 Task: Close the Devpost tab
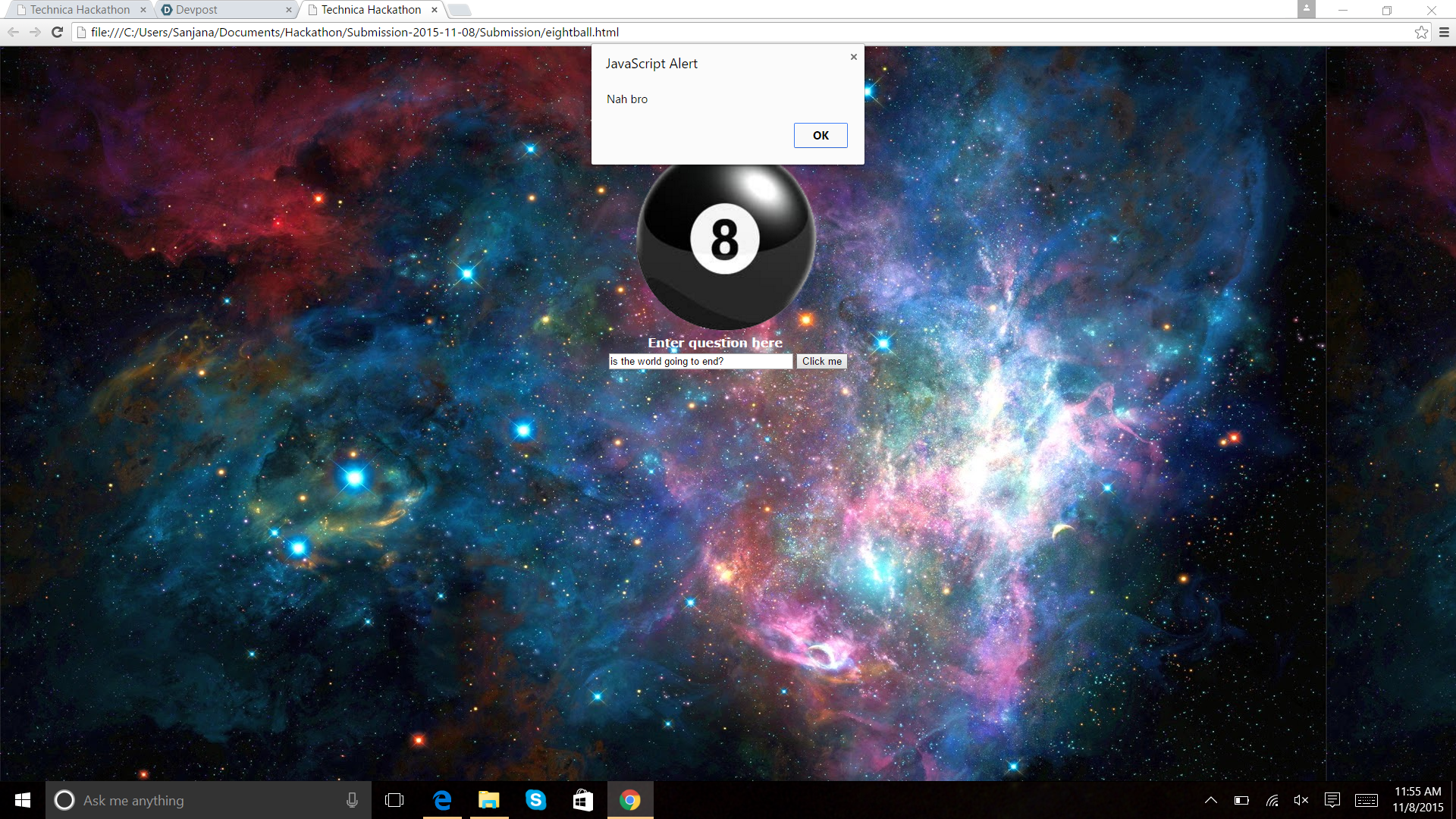(289, 10)
